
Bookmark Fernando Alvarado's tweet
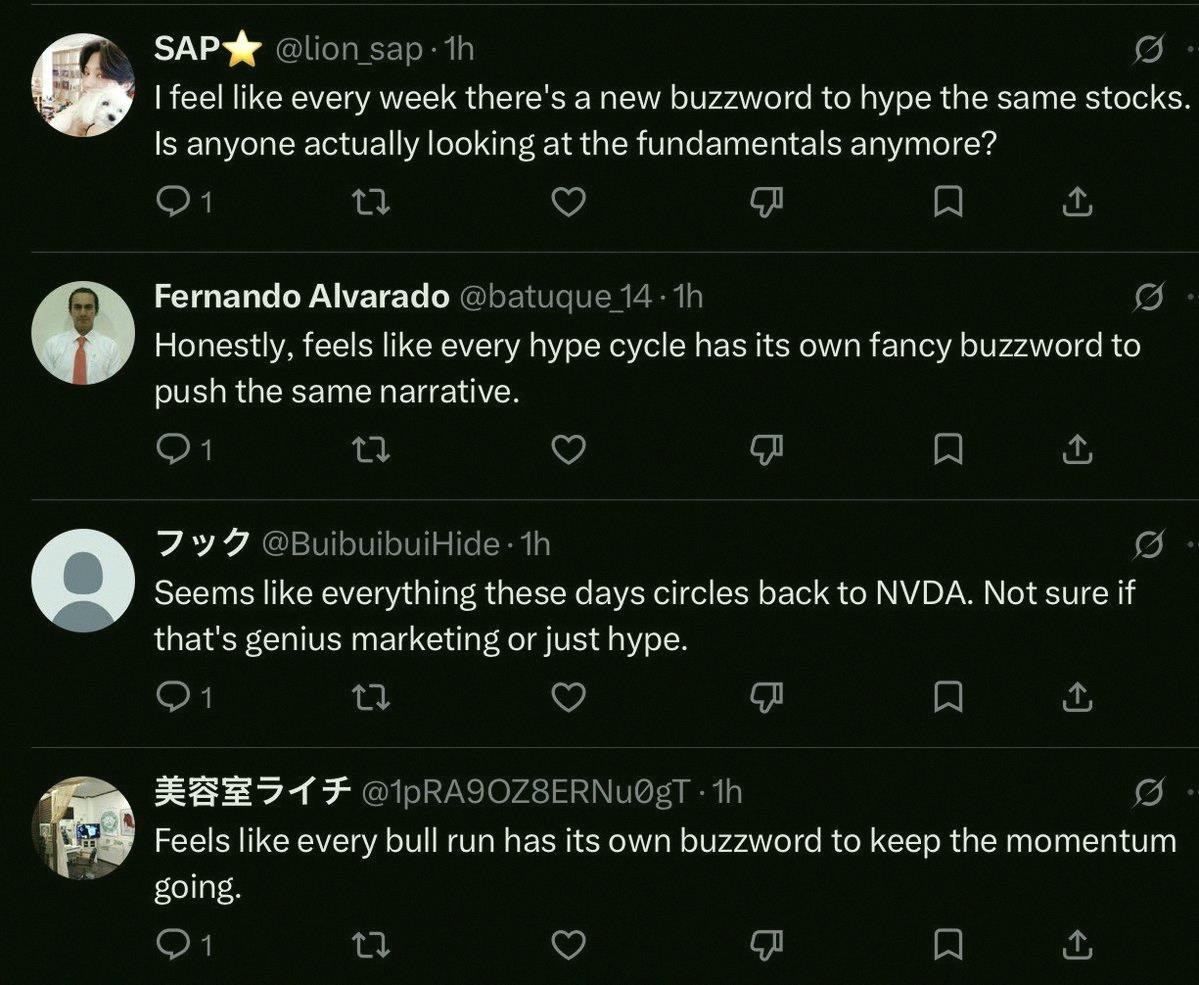(x=948, y=450)
